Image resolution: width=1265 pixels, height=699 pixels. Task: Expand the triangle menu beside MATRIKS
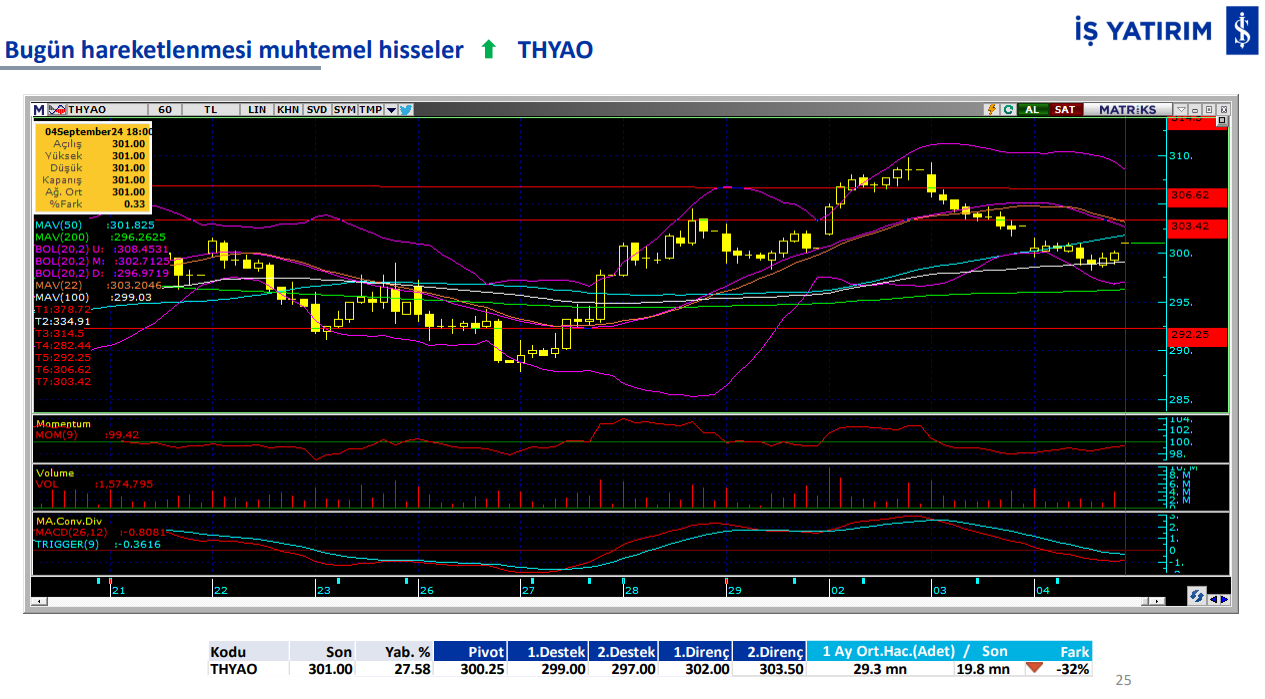[x=1181, y=109]
